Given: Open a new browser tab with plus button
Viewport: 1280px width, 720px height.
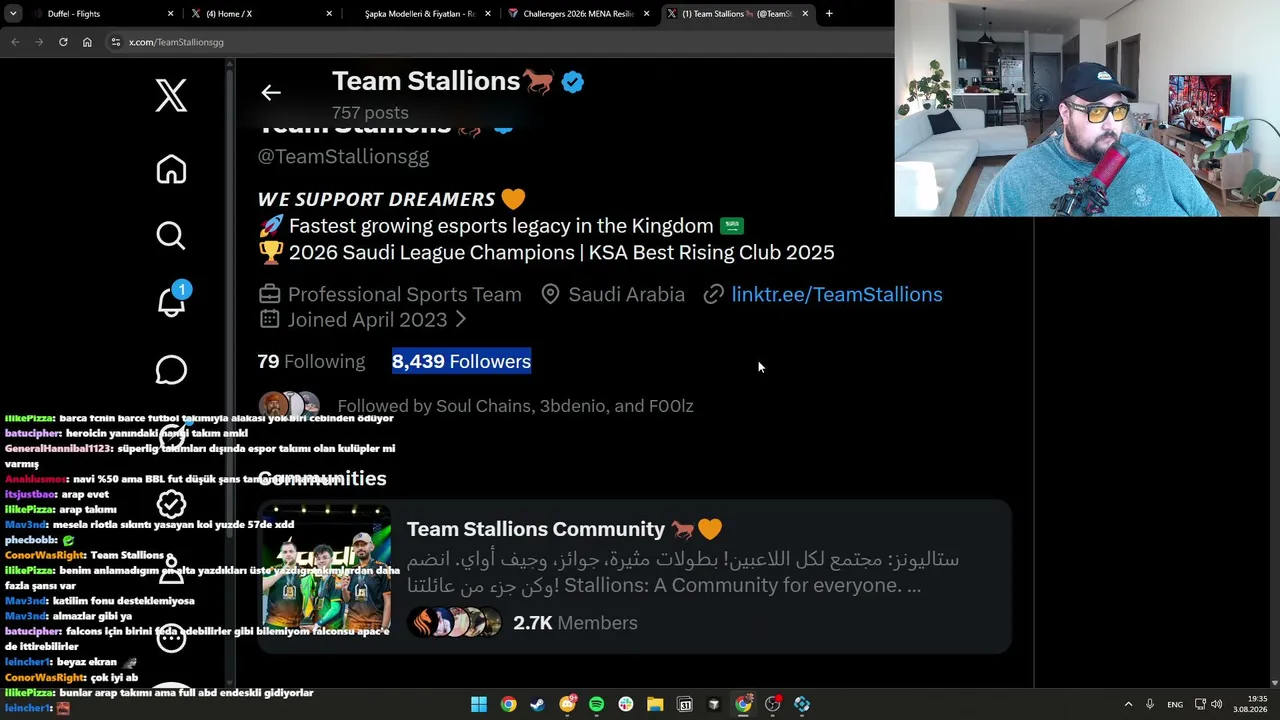Looking at the screenshot, I should [x=829, y=14].
